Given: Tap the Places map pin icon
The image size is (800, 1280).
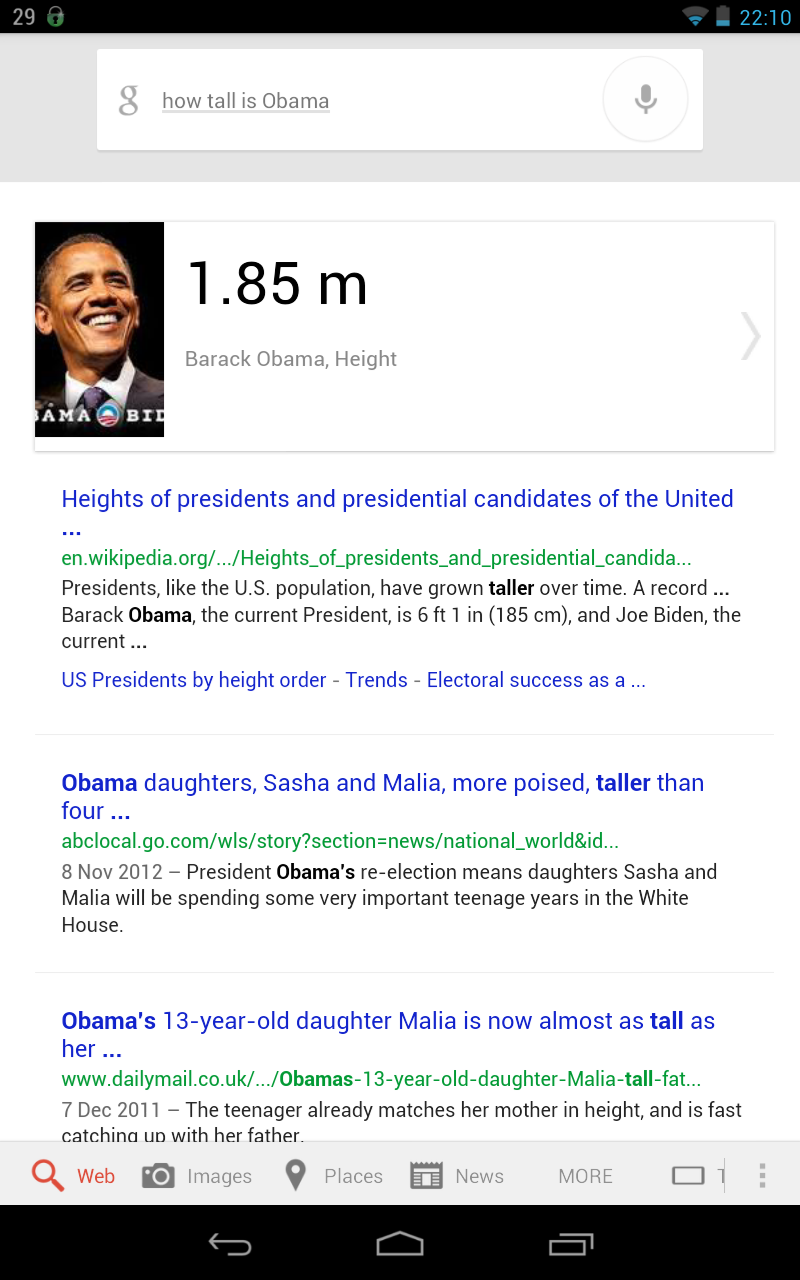Looking at the screenshot, I should click(x=295, y=1175).
